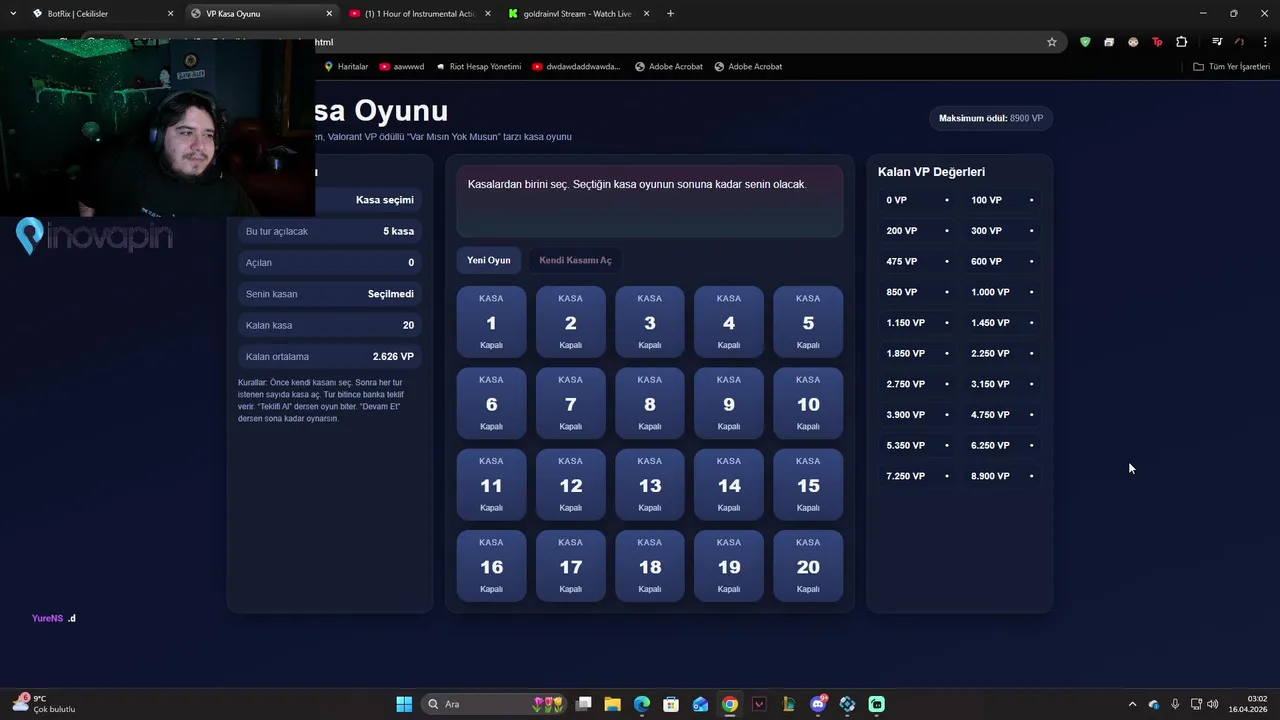Click the Kendi Kasamı Aç button

tap(575, 260)
